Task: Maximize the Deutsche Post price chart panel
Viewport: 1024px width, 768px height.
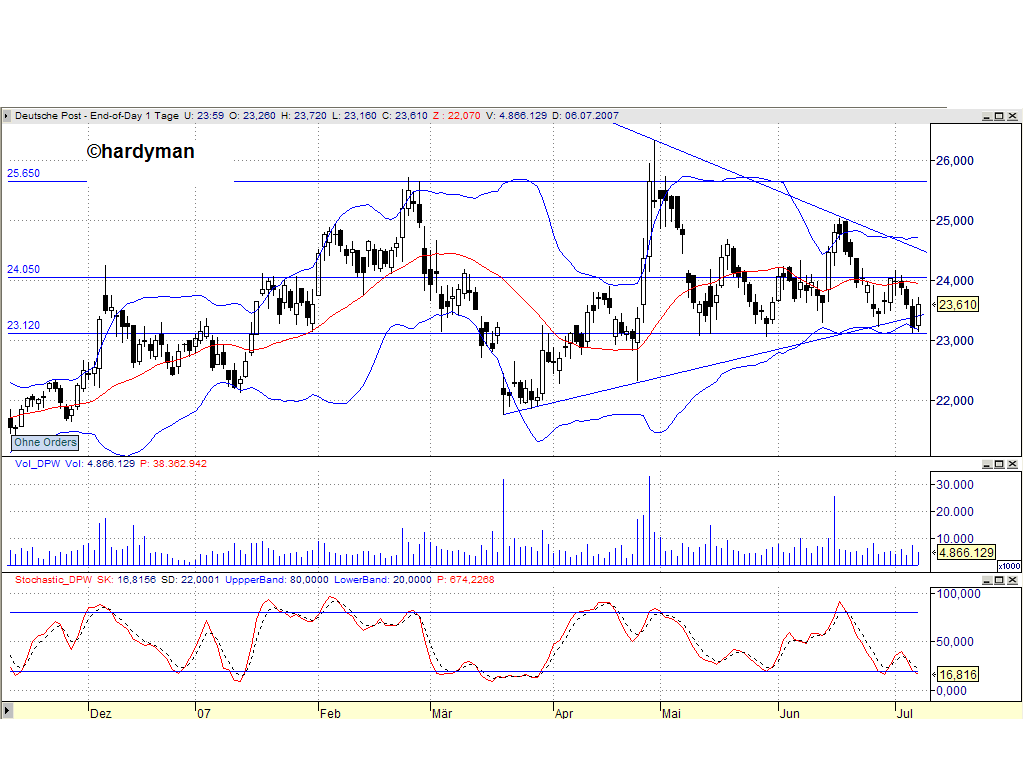Action: [999, 115]
